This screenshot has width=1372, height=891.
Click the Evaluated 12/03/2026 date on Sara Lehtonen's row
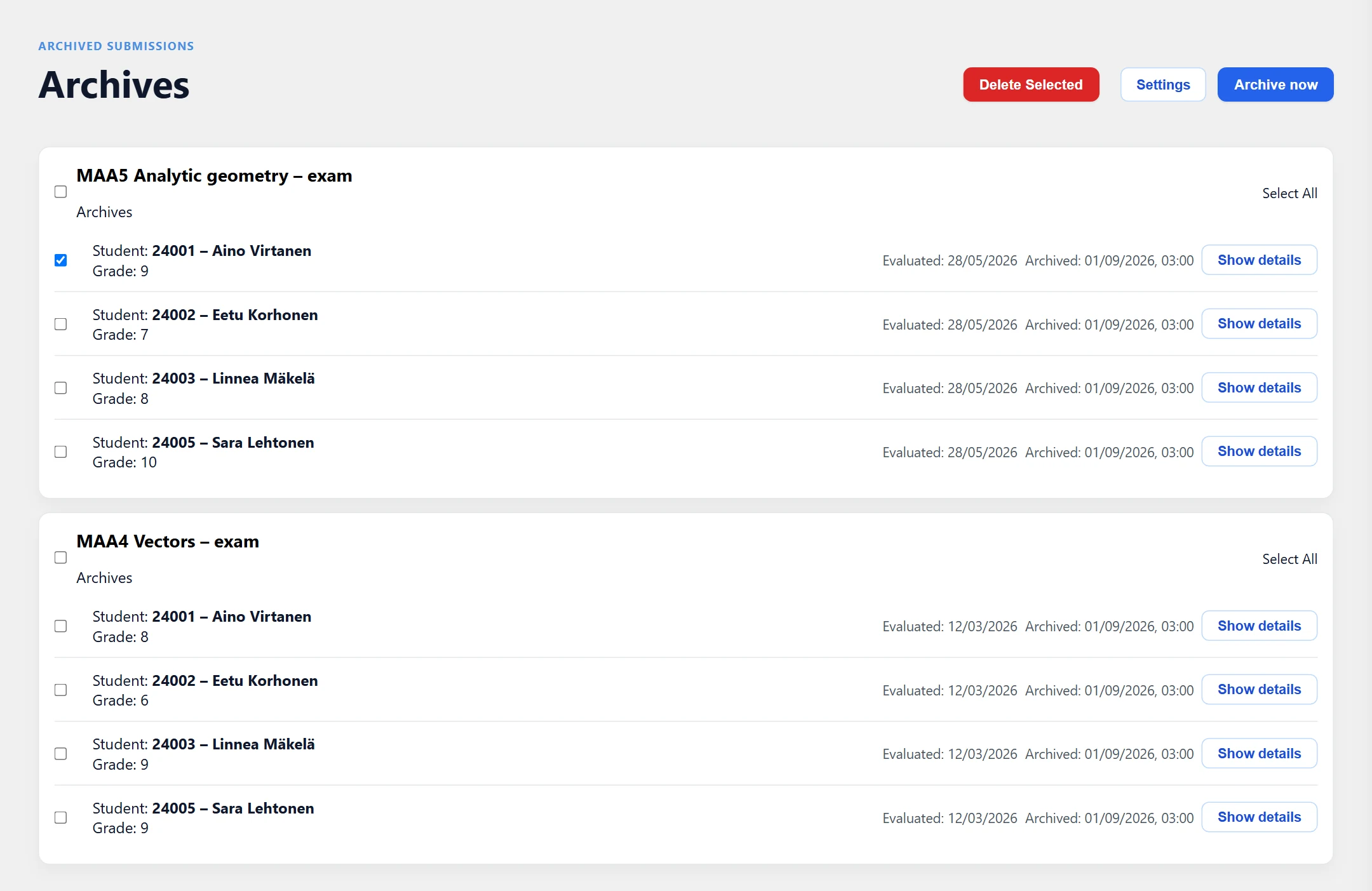point(950,818)
